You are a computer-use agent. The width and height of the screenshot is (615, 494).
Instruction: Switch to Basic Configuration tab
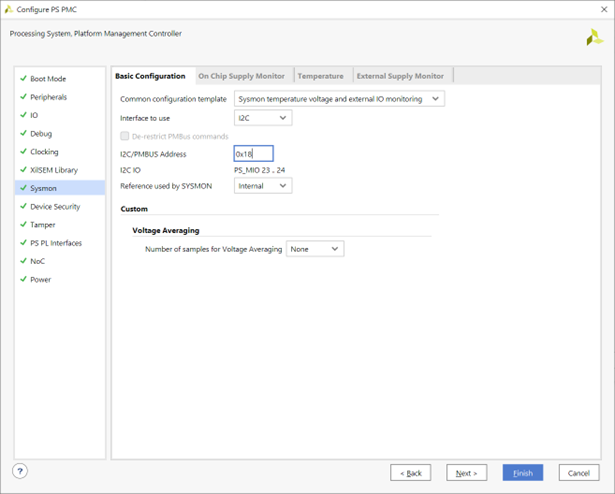pos(150,76)
